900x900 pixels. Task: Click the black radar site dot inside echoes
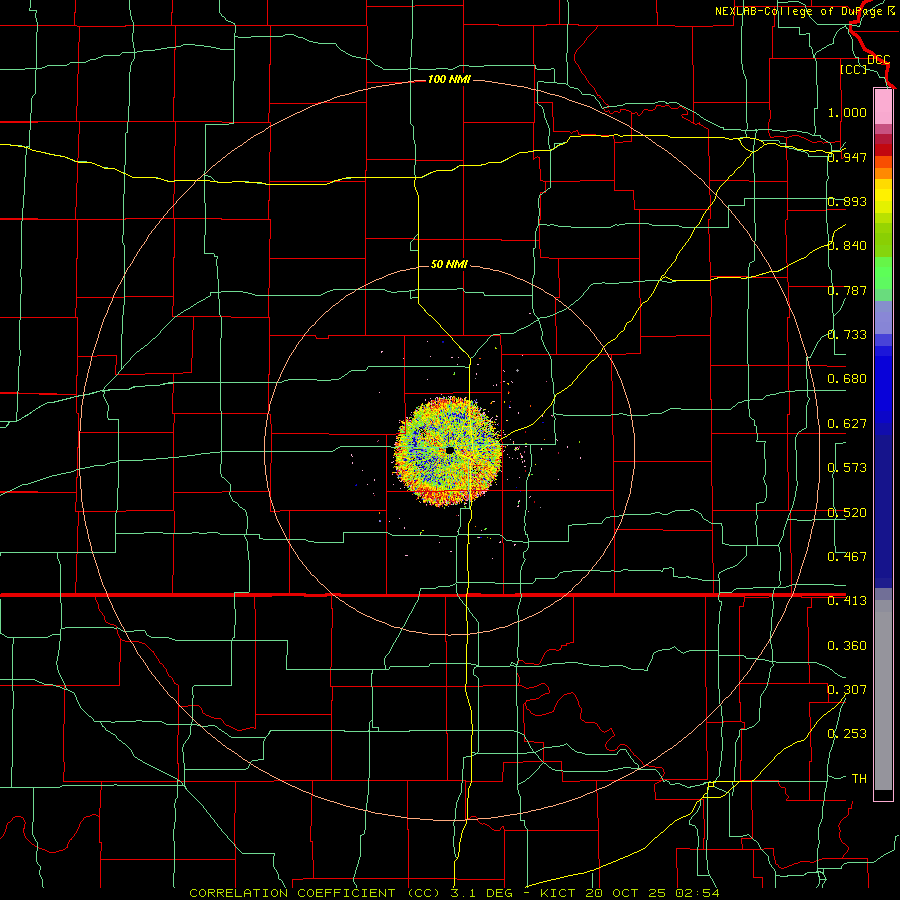tap(449, 451)
